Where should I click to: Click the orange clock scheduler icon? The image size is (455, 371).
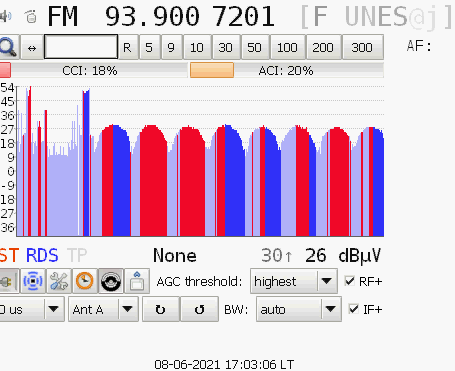(85, 281)
